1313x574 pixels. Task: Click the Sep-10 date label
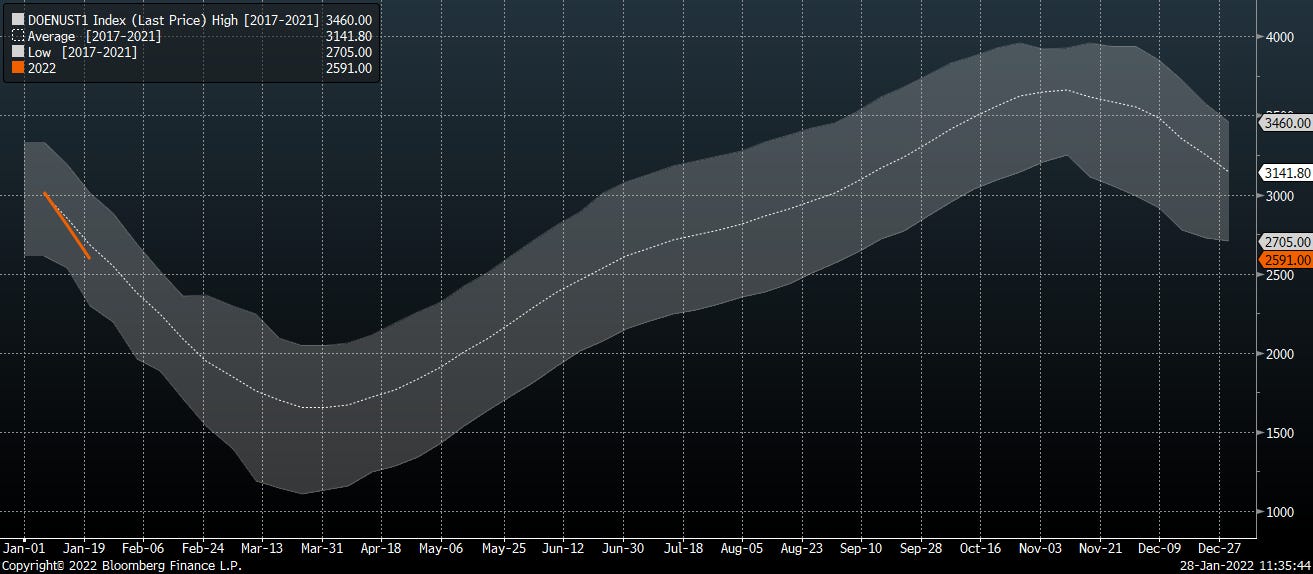pyautogui.click(x=861, y=549)
